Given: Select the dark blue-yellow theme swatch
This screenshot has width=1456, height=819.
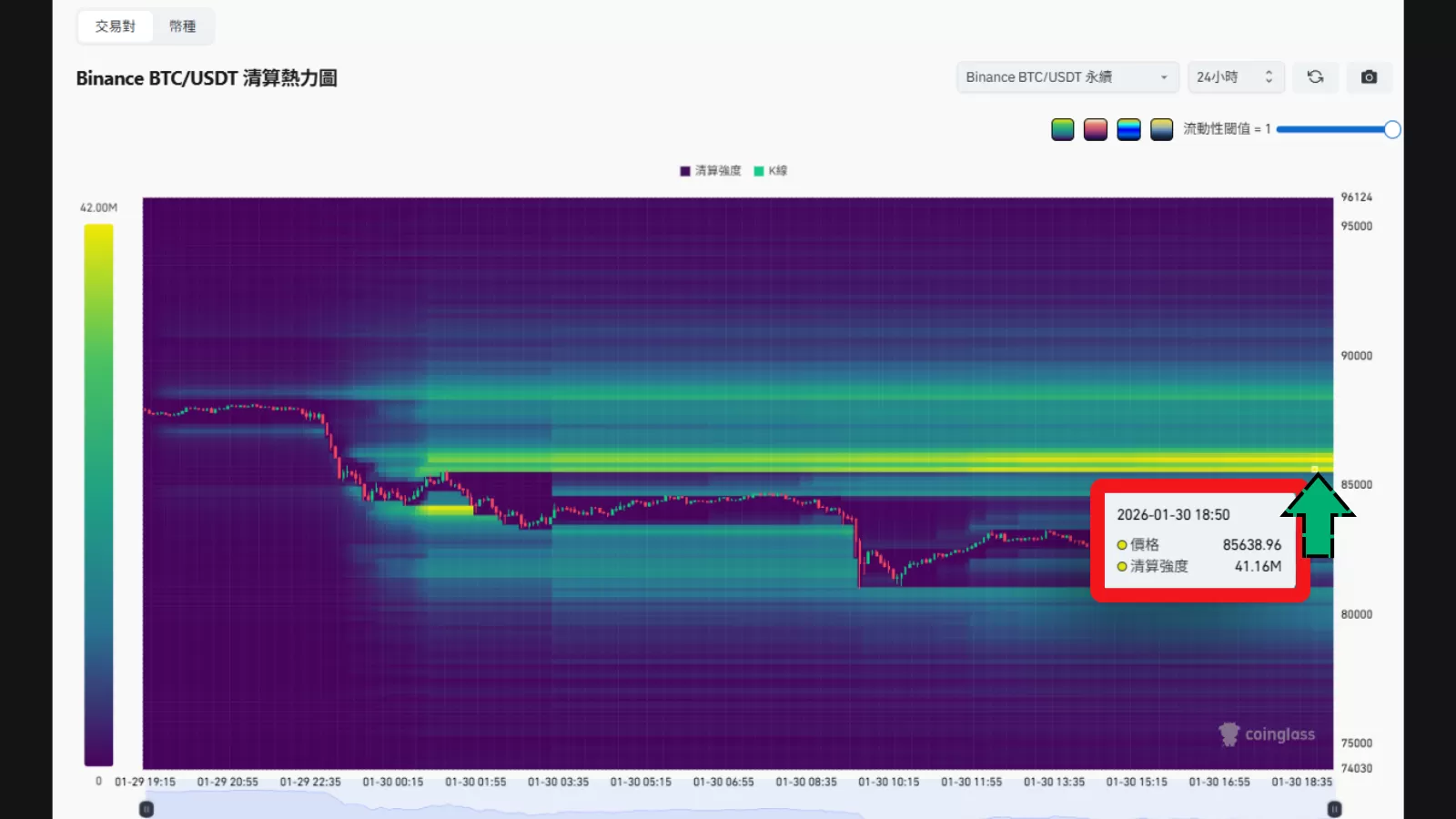Looking at the screenshot, I should point(1161,129).
